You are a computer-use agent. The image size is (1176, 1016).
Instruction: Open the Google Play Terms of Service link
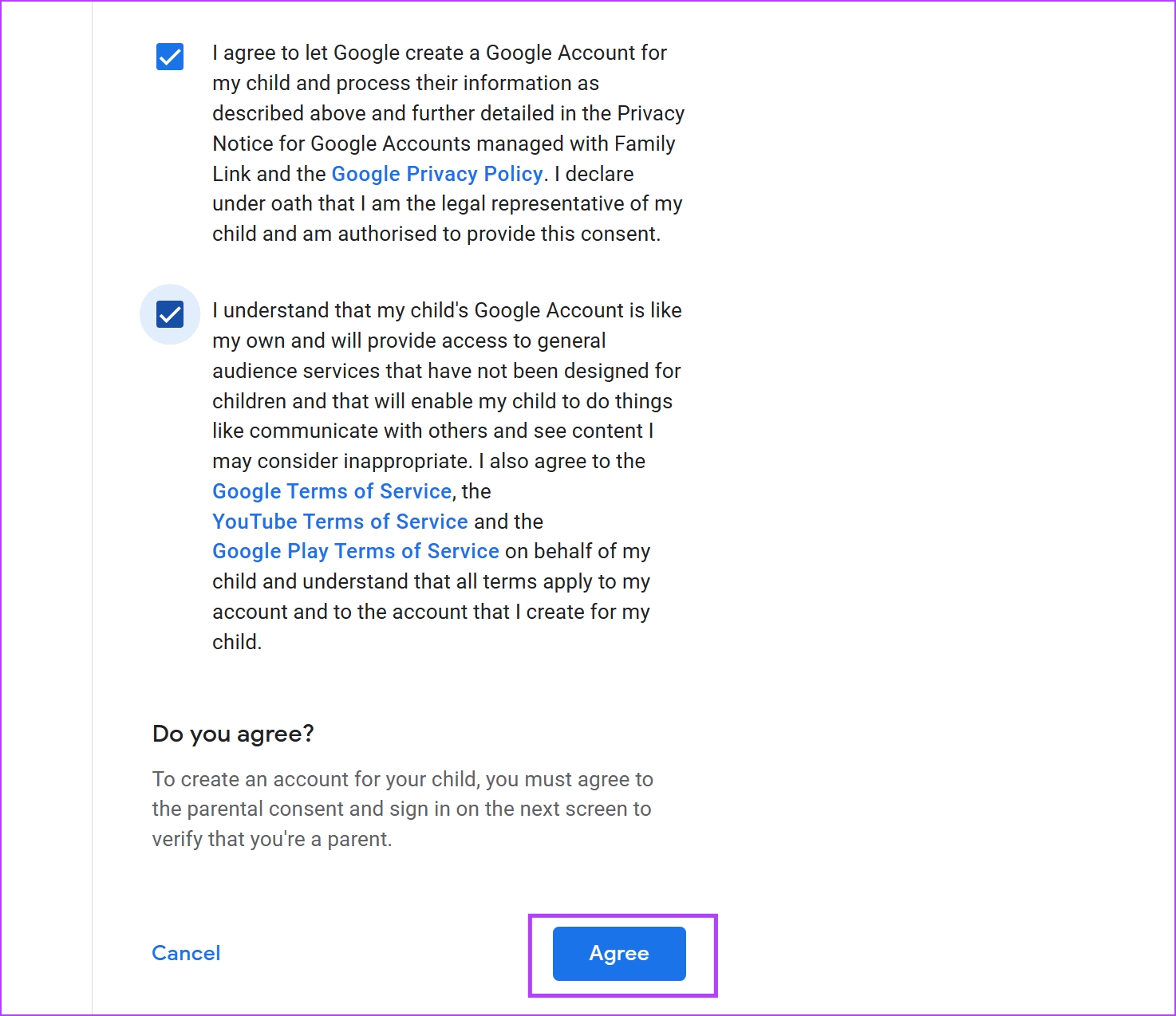[x=356, y=551]
